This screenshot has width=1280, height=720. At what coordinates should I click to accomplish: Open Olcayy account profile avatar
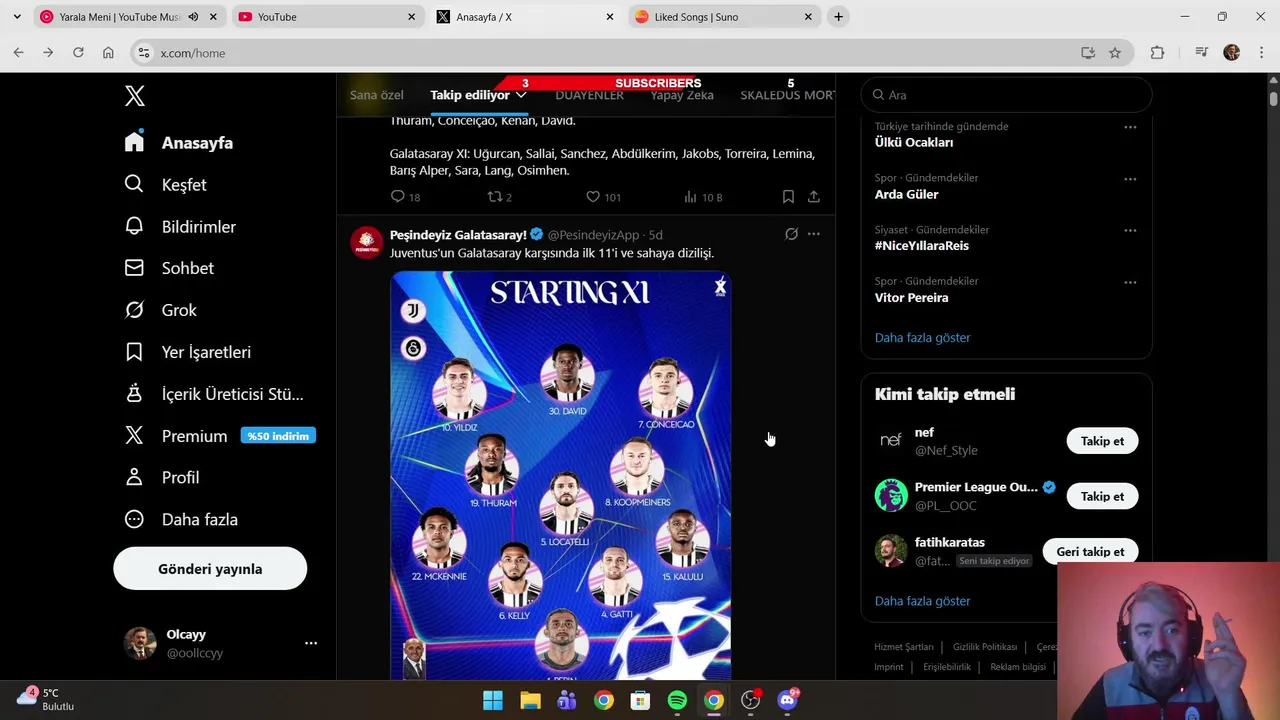pyautogui.click(x=140, y=643)
